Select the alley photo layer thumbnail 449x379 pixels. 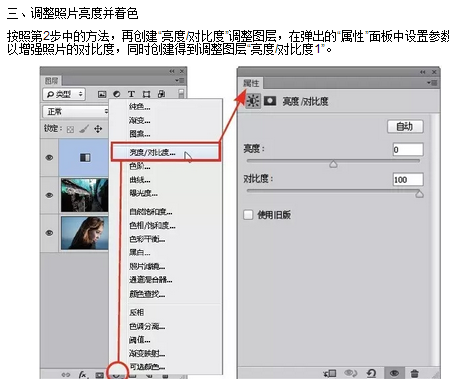pyautogui.click(x=84, y=195)
